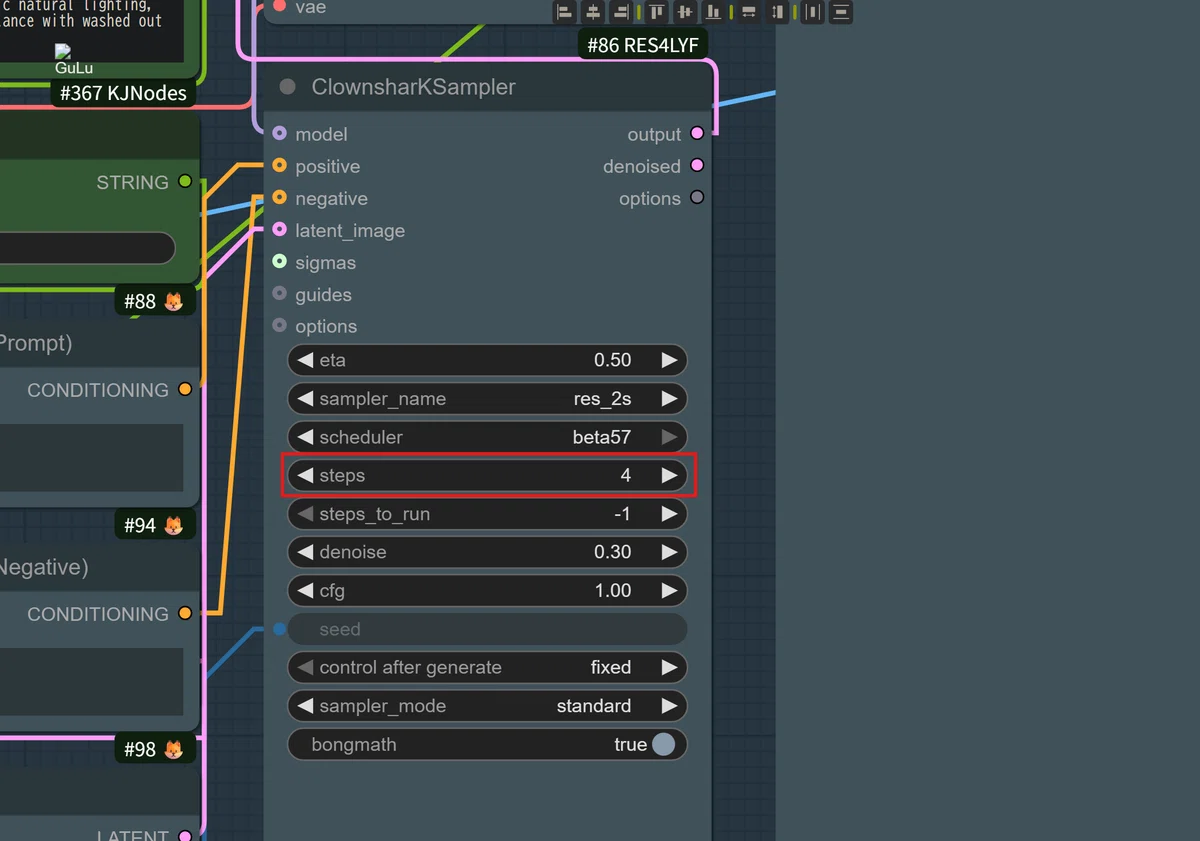Align selected nodes to the right edge
This screenshot has height=841, width=1200.
tap(621, 12)
